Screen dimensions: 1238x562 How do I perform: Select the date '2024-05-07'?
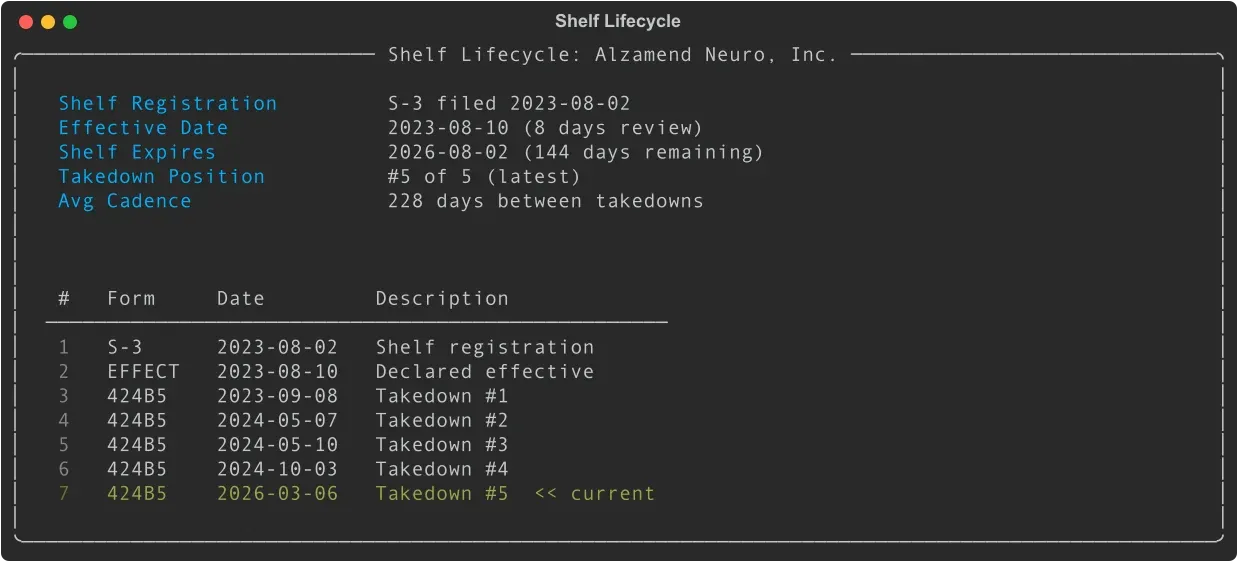tap(278, 421)
